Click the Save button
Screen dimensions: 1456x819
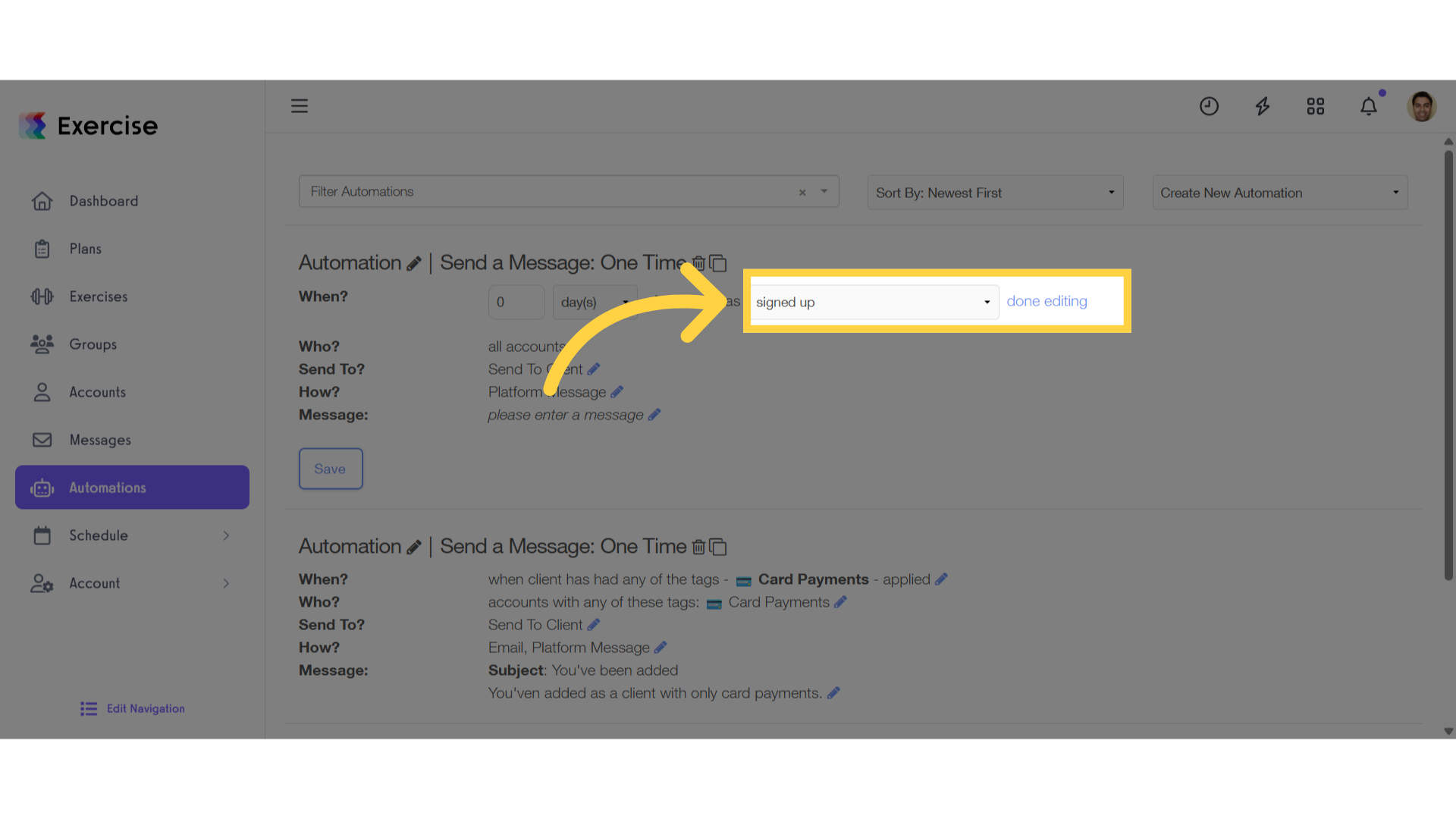click(331, 469)
